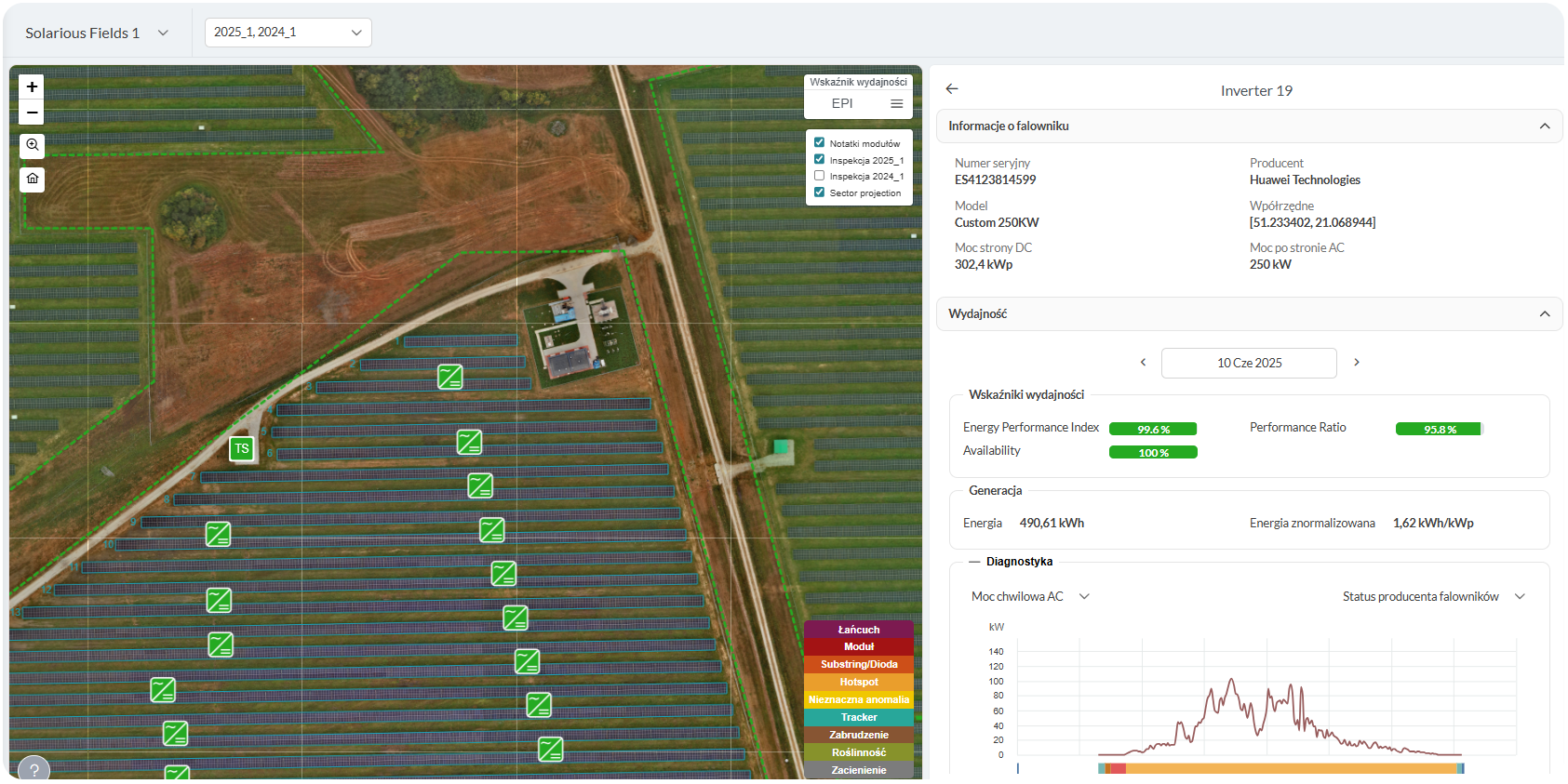Screen dimensions: 1568x784
Task: Open the Moc chwilowa AC dropdown
Action: tap(1030, 596)
